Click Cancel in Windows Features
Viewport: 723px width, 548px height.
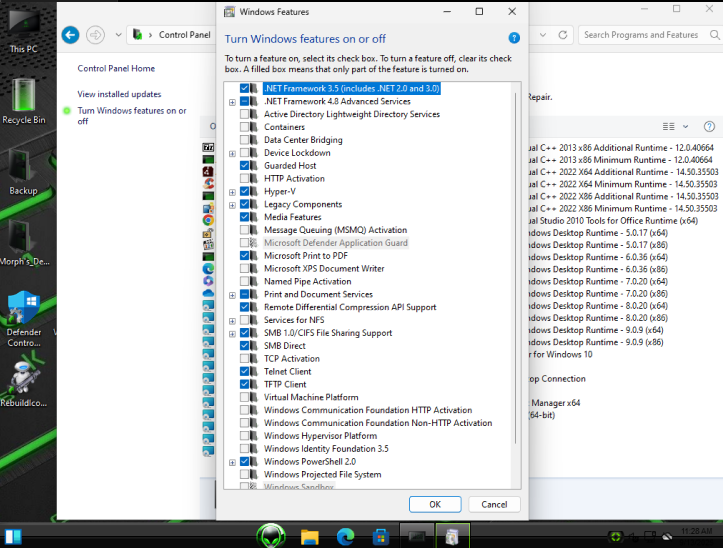[x=494, y=504]
